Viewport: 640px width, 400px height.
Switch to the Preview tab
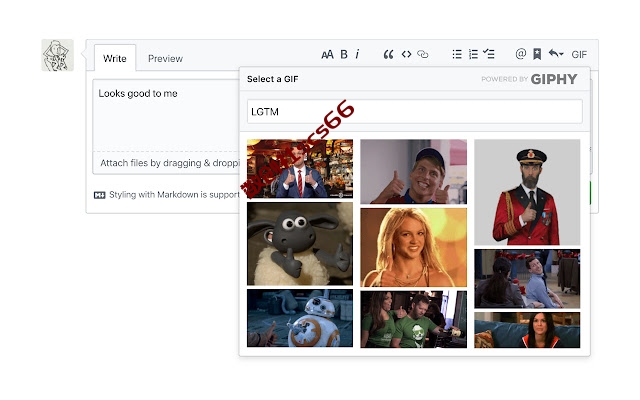[x=165, y=58]
